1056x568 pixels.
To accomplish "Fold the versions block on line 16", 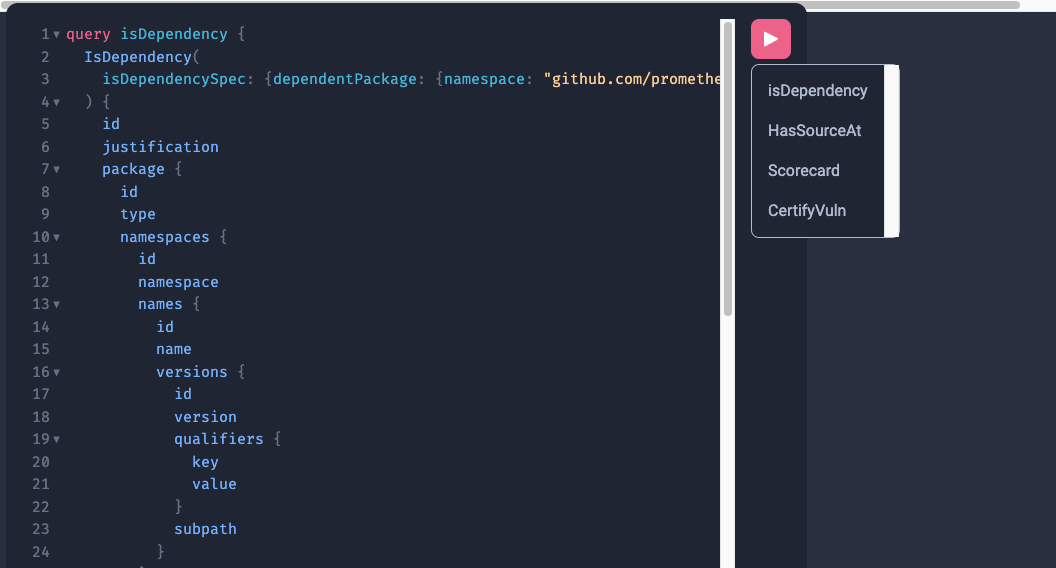I will point(57,372).
